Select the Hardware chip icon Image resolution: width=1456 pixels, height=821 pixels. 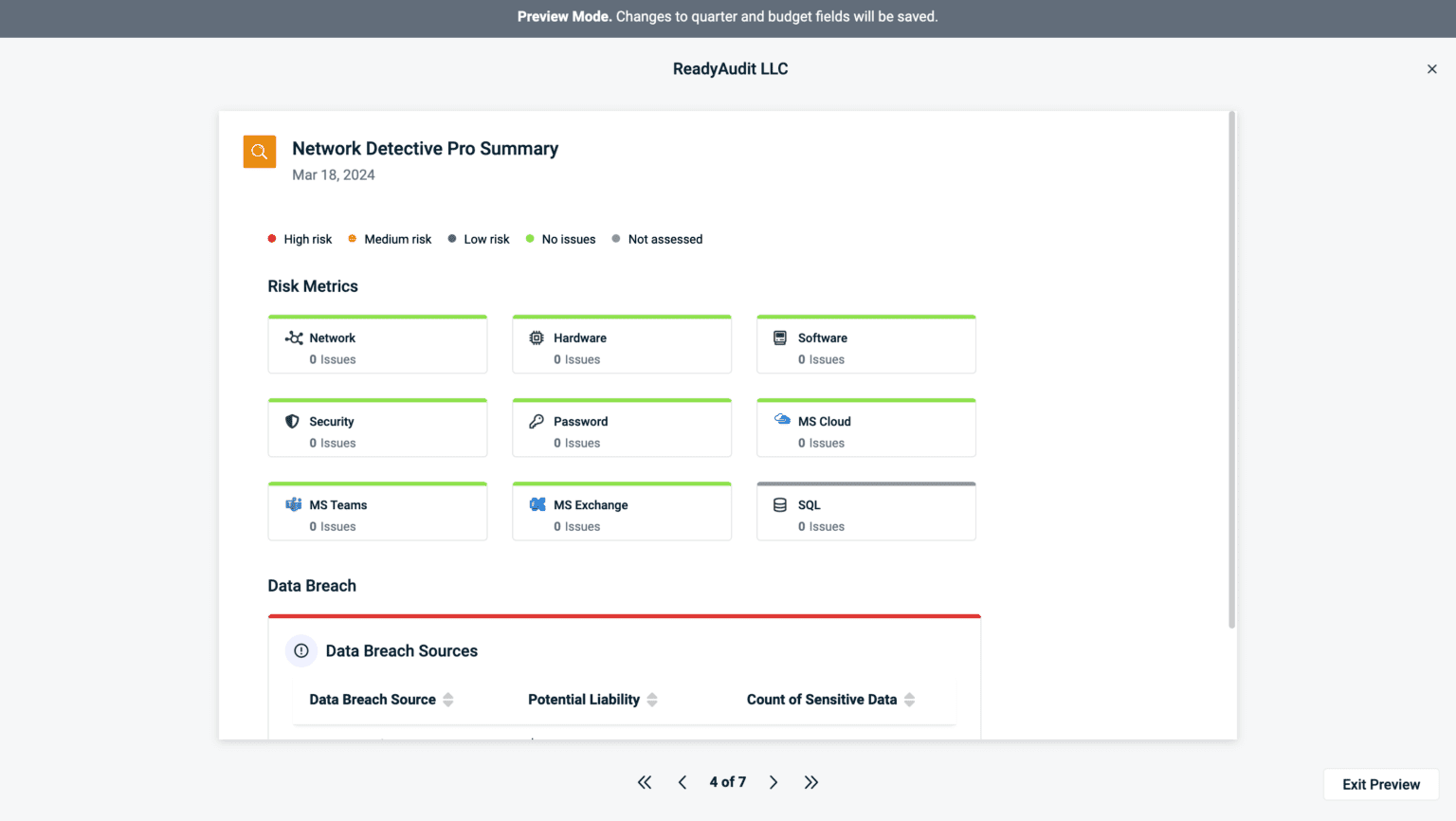538,338
